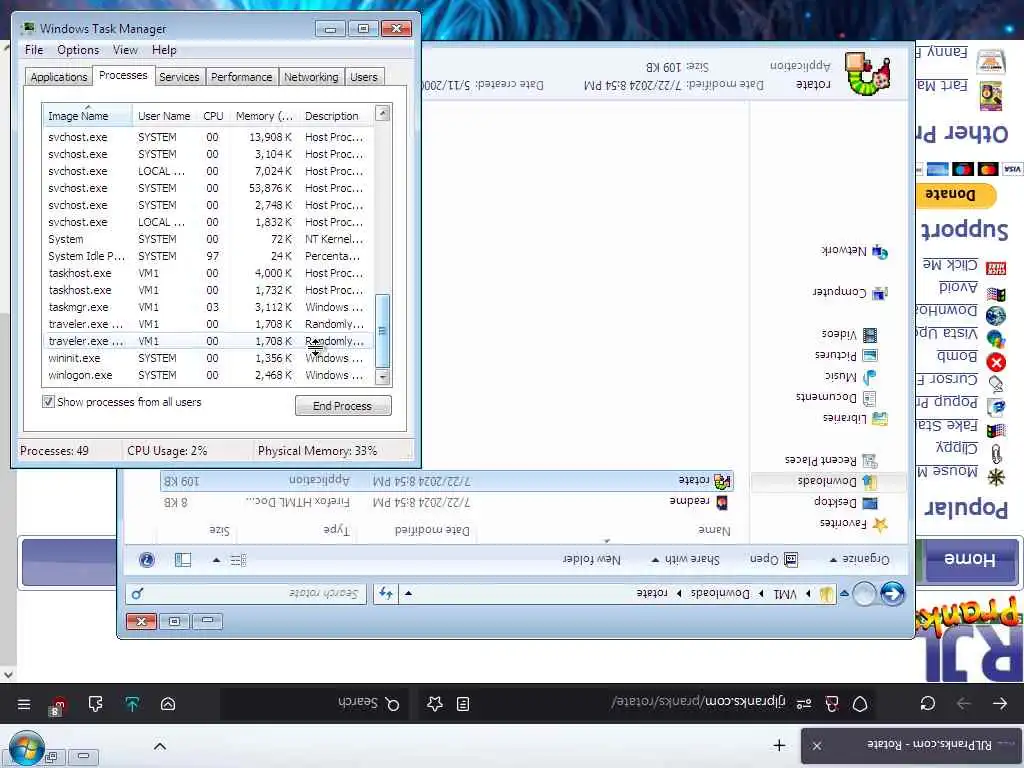Image resolution: width=1024 pixels, height=768 pixels.
Task: Open Libraries in Explorer navigation pane
Action: (x=855, y=418)
